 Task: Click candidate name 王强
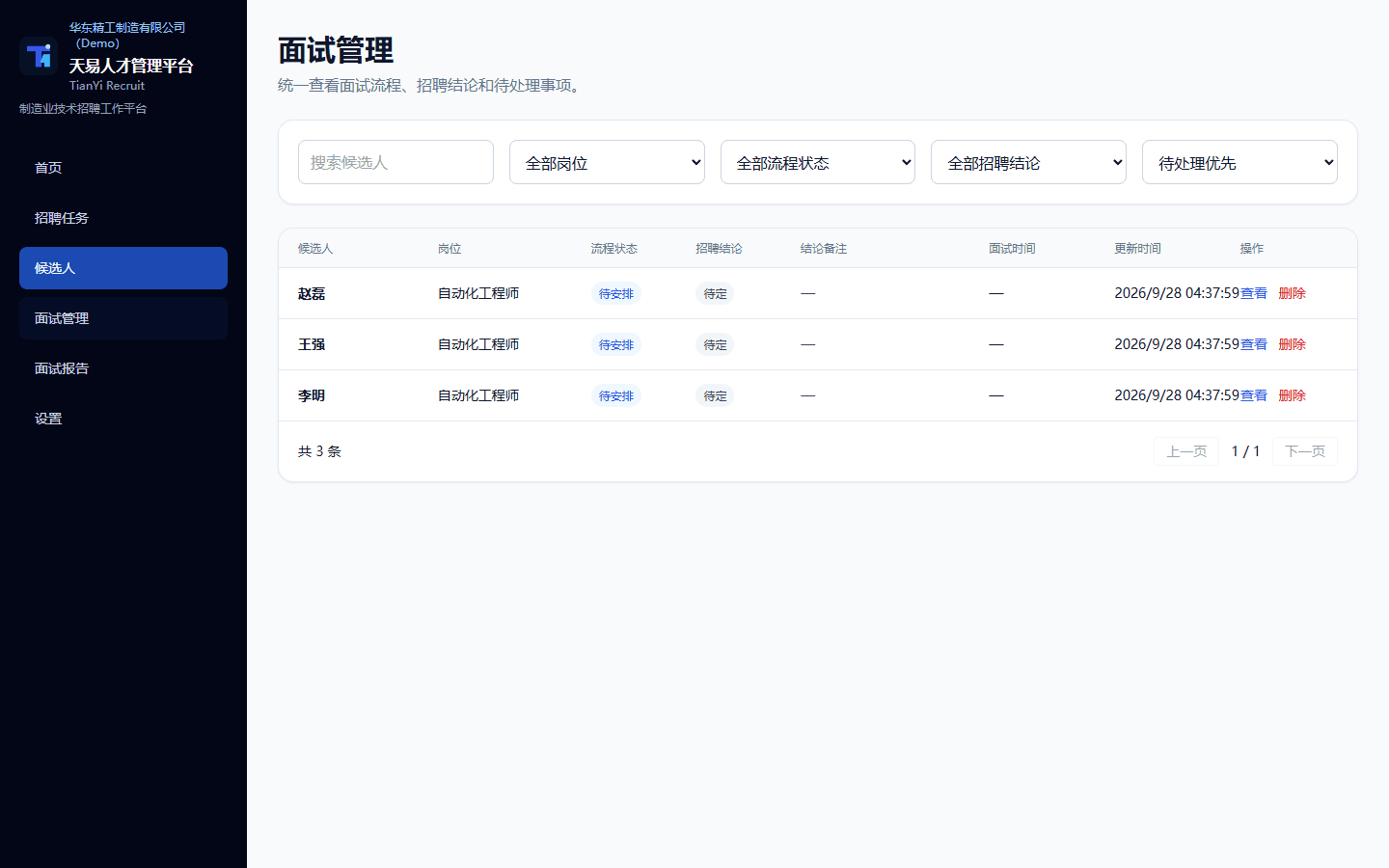coord(312,345)
